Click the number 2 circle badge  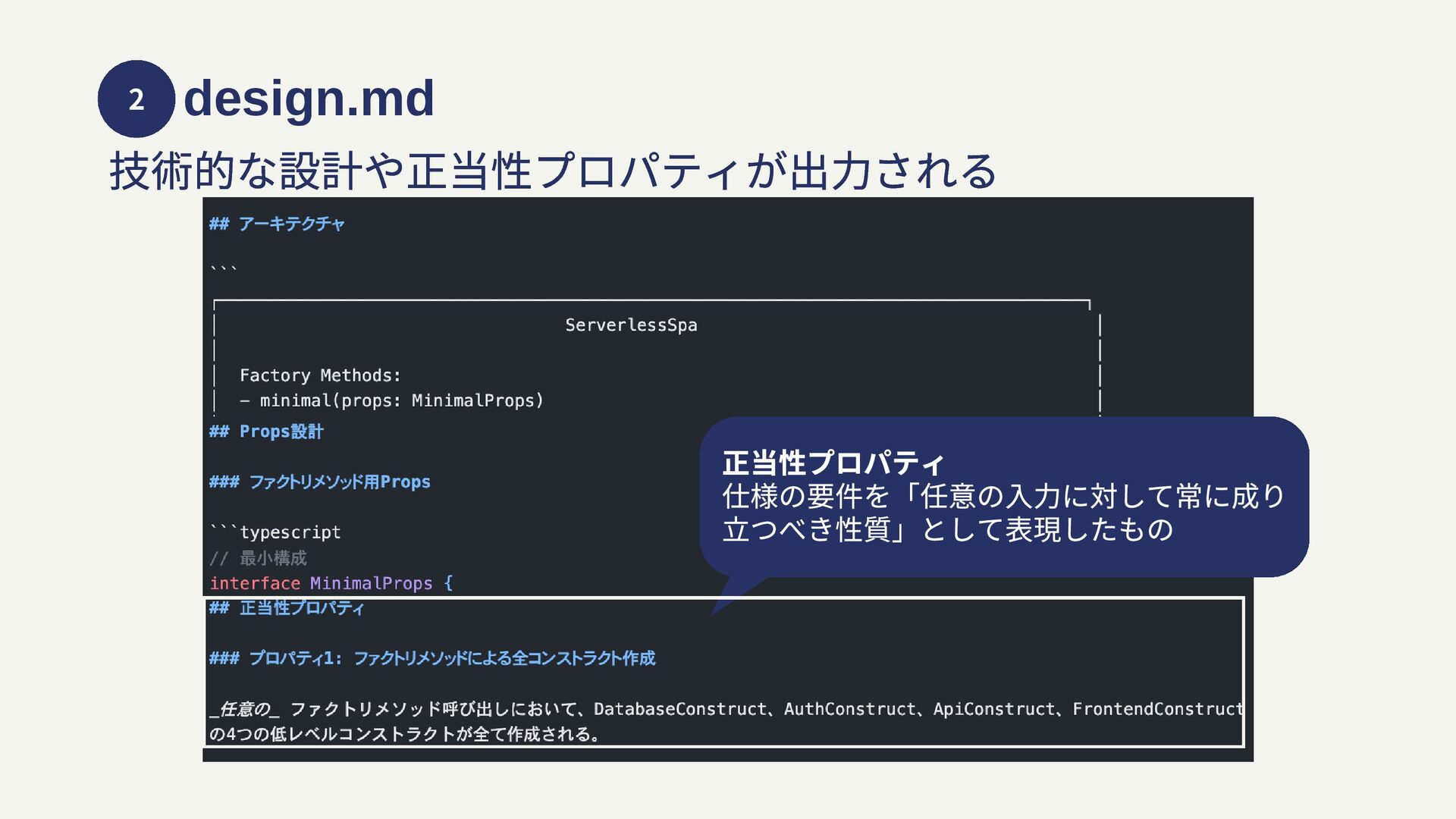136,99
